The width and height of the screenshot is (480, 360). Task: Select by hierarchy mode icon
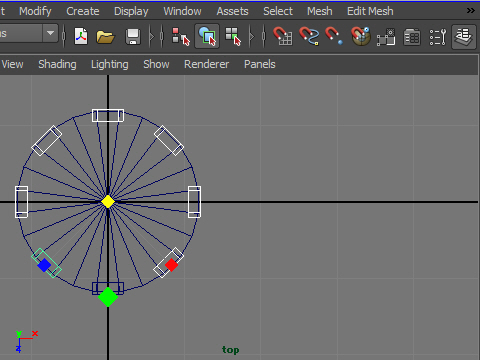[x=181, y=36]
